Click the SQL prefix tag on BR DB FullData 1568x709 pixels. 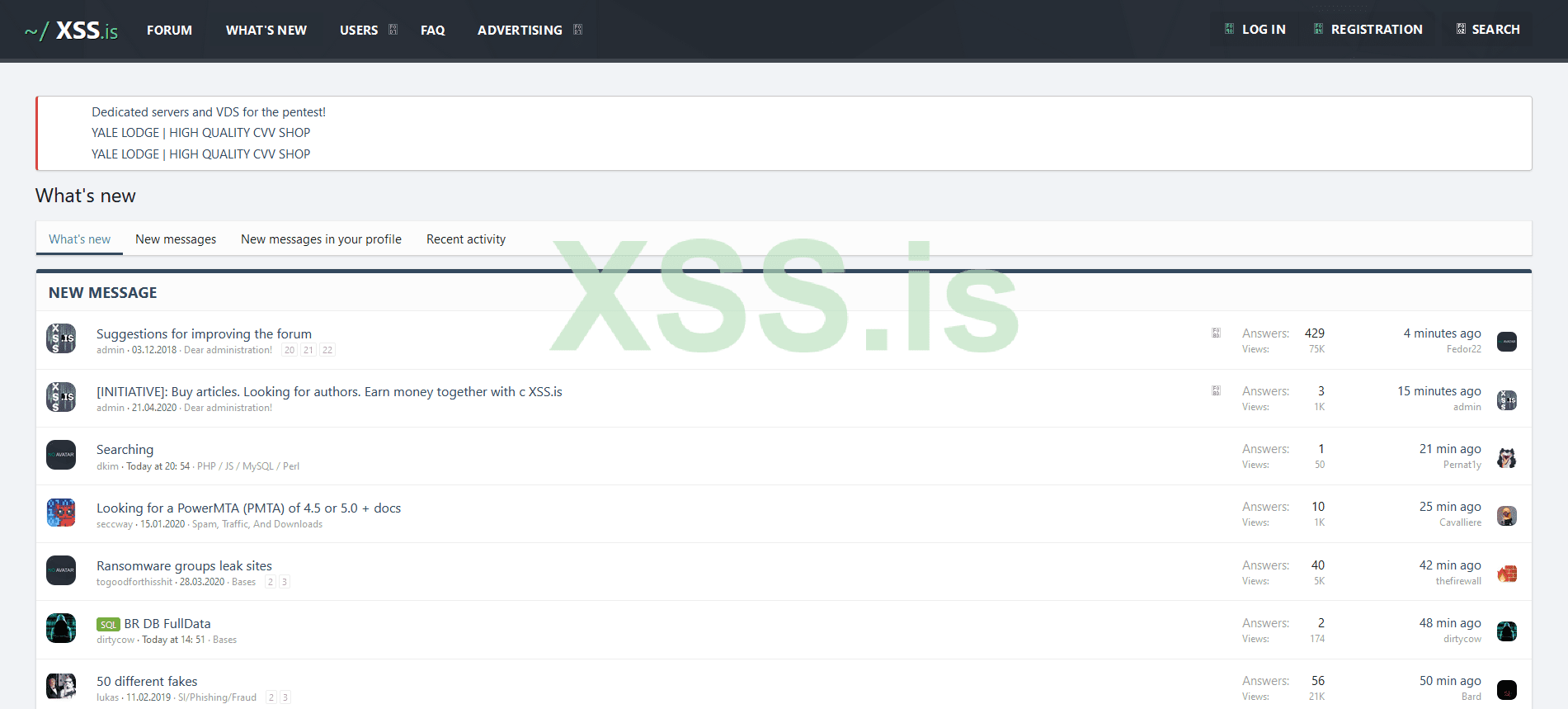tap(108, 625)
